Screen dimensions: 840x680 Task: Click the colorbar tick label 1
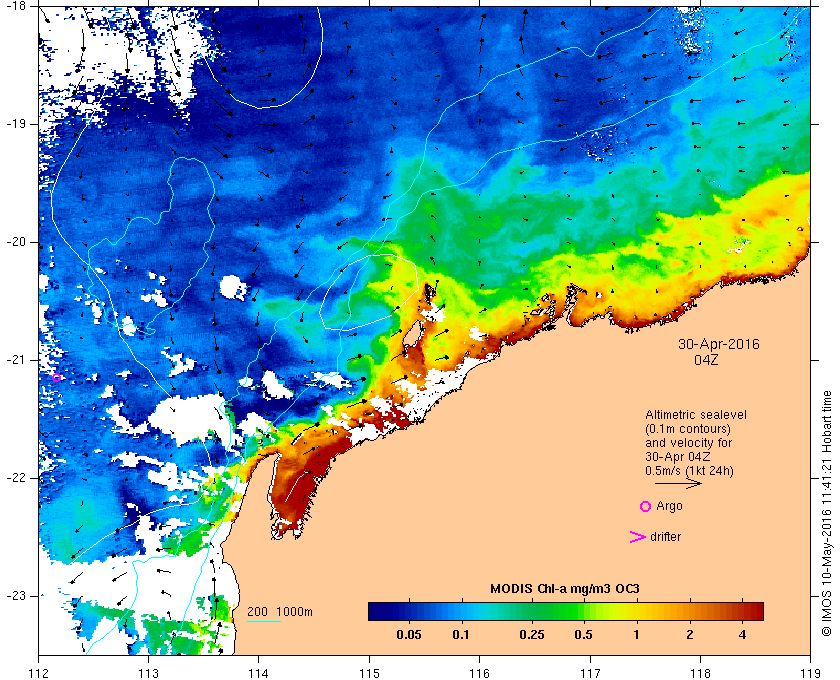[x=636, y=635]
